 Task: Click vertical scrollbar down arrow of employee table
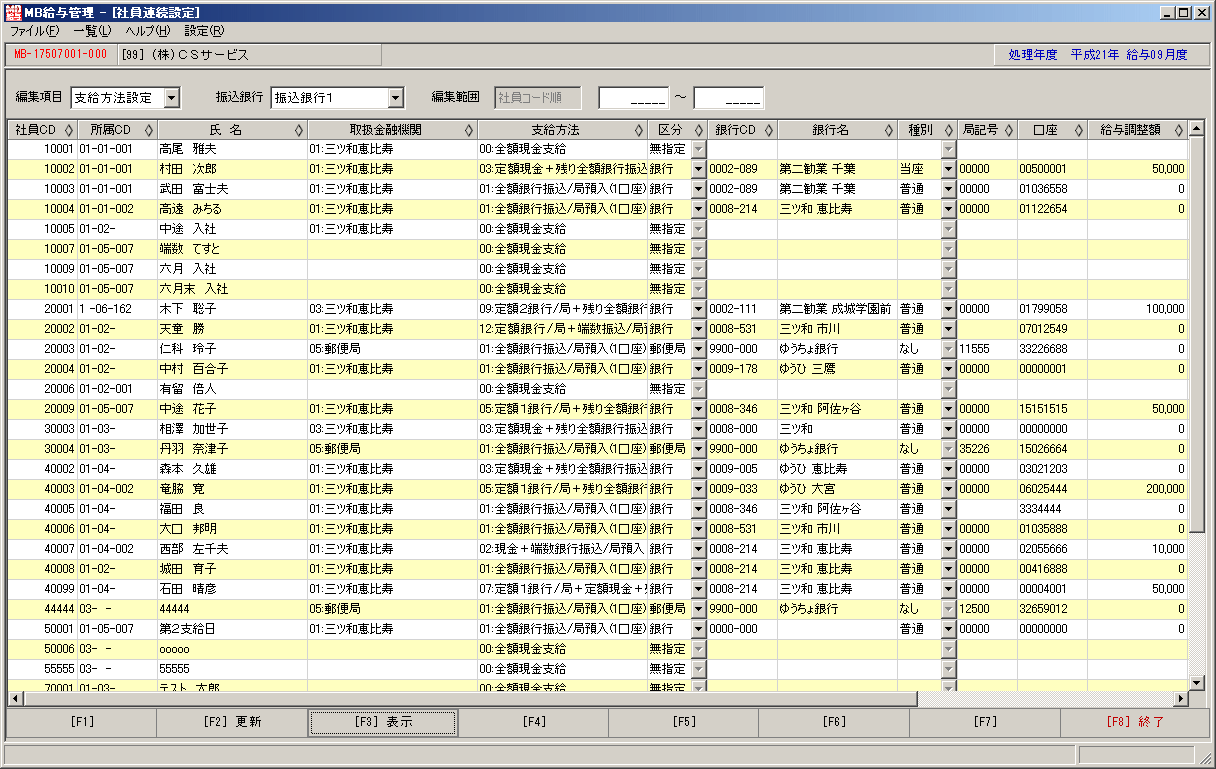point(1196,681)
